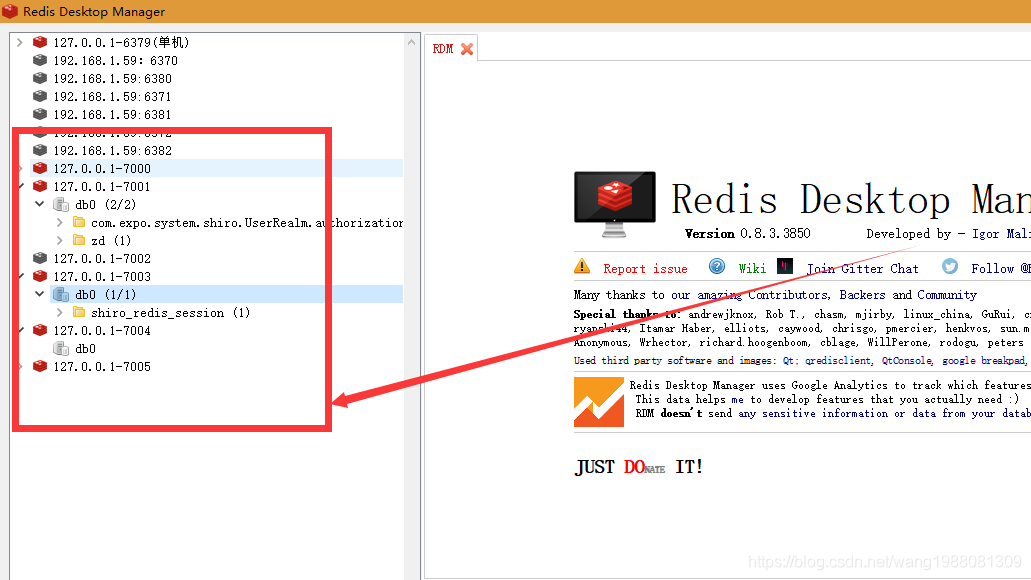Click red server icon for 127.0.0.1-7000
Viewport: 1031px width, 580px height.
(x=40, y=168)
